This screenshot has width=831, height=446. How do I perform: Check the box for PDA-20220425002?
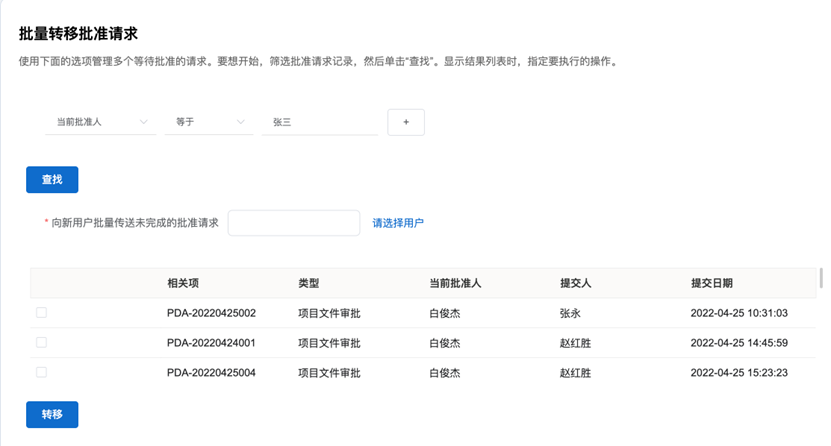[41, 313]
